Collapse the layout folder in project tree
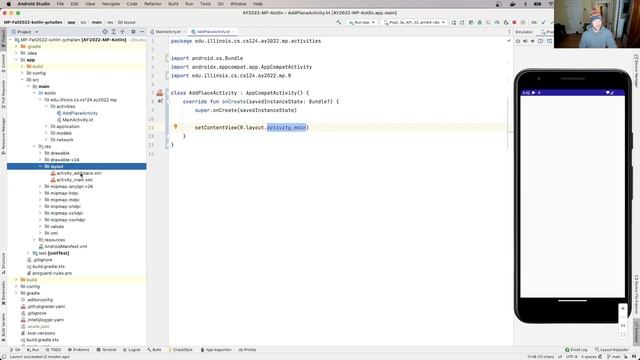 [x=40, y=167]
